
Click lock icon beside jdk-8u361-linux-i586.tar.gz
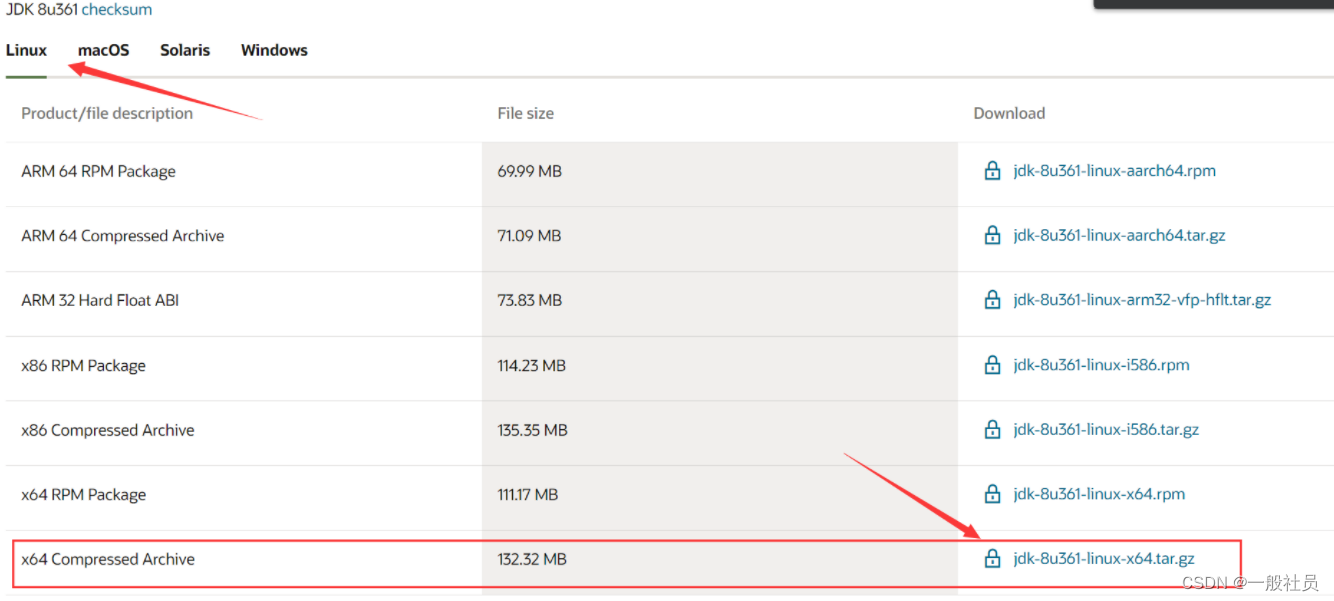pos(992,430)
